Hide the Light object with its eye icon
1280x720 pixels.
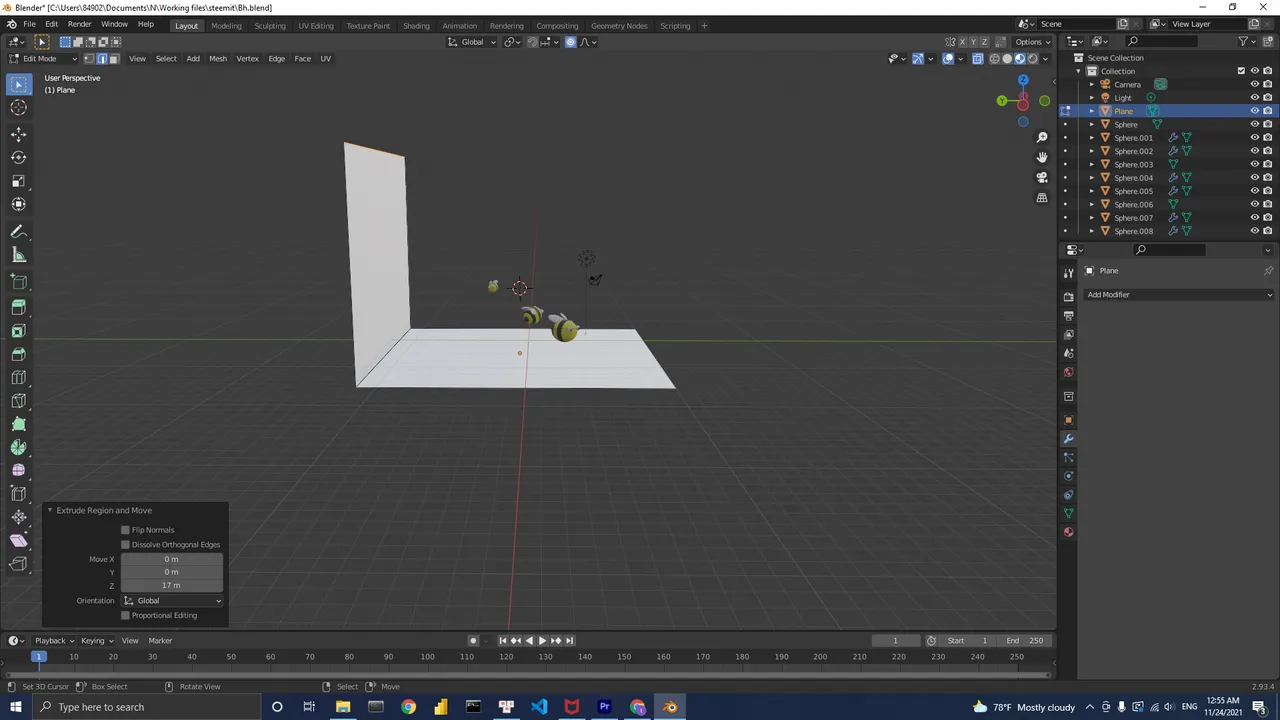click(x=1255, y=98)
